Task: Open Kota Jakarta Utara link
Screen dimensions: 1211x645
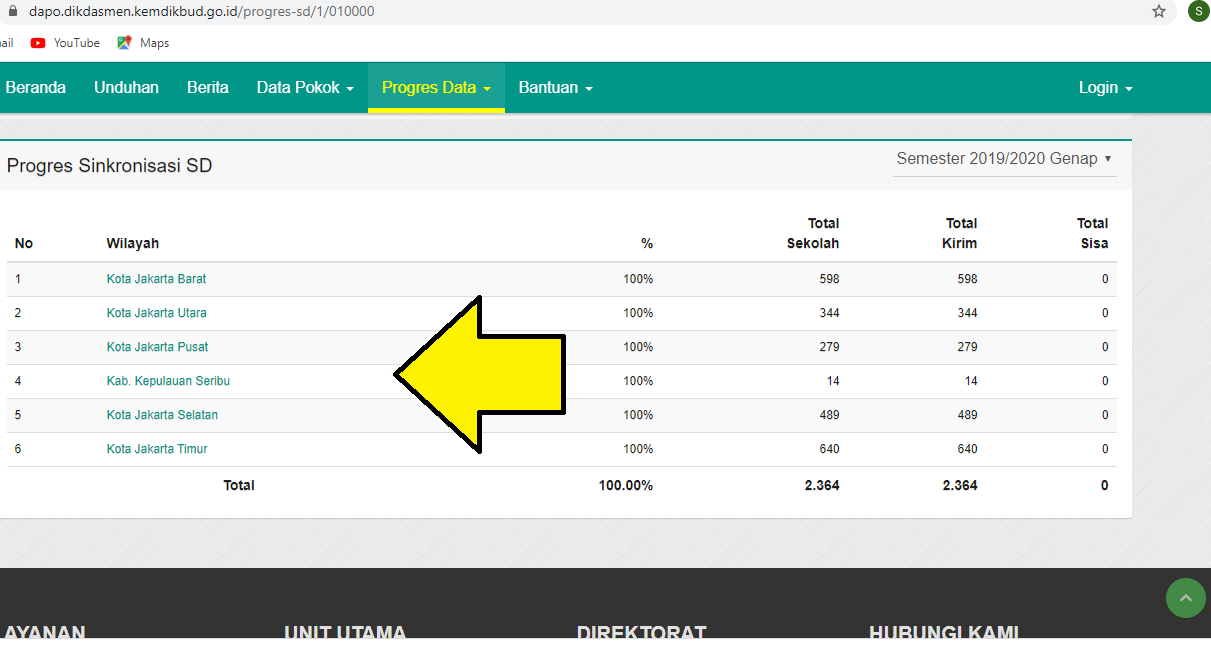Action: tap(157, 313)
